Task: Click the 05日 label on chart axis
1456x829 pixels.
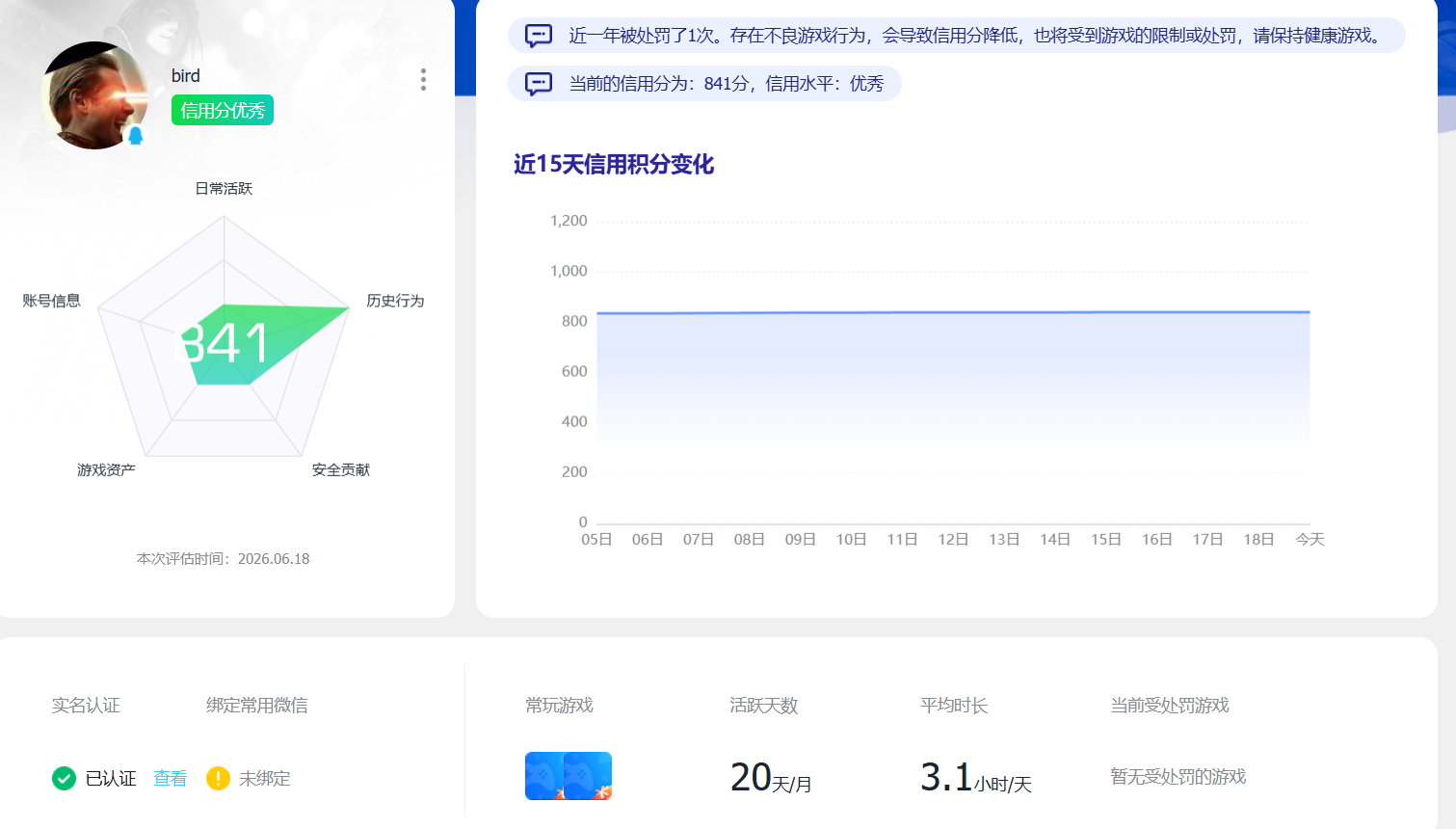Action: click(596, 539)
